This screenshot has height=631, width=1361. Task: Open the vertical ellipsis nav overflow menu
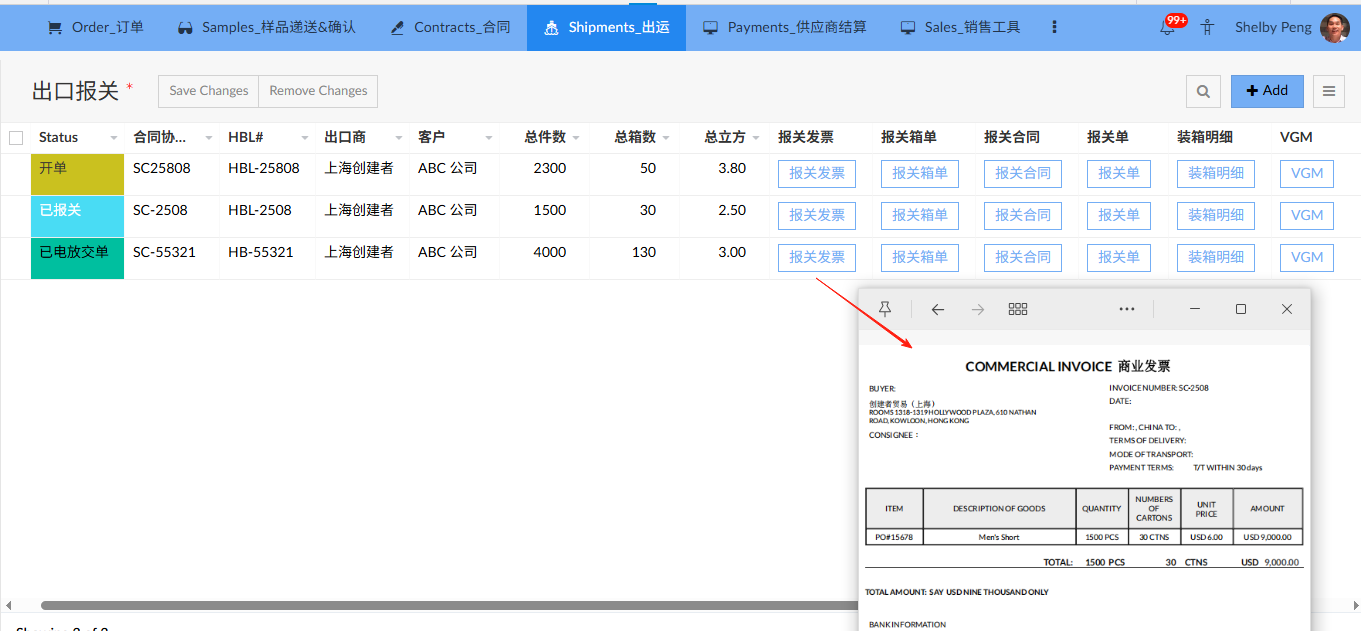1054,28
